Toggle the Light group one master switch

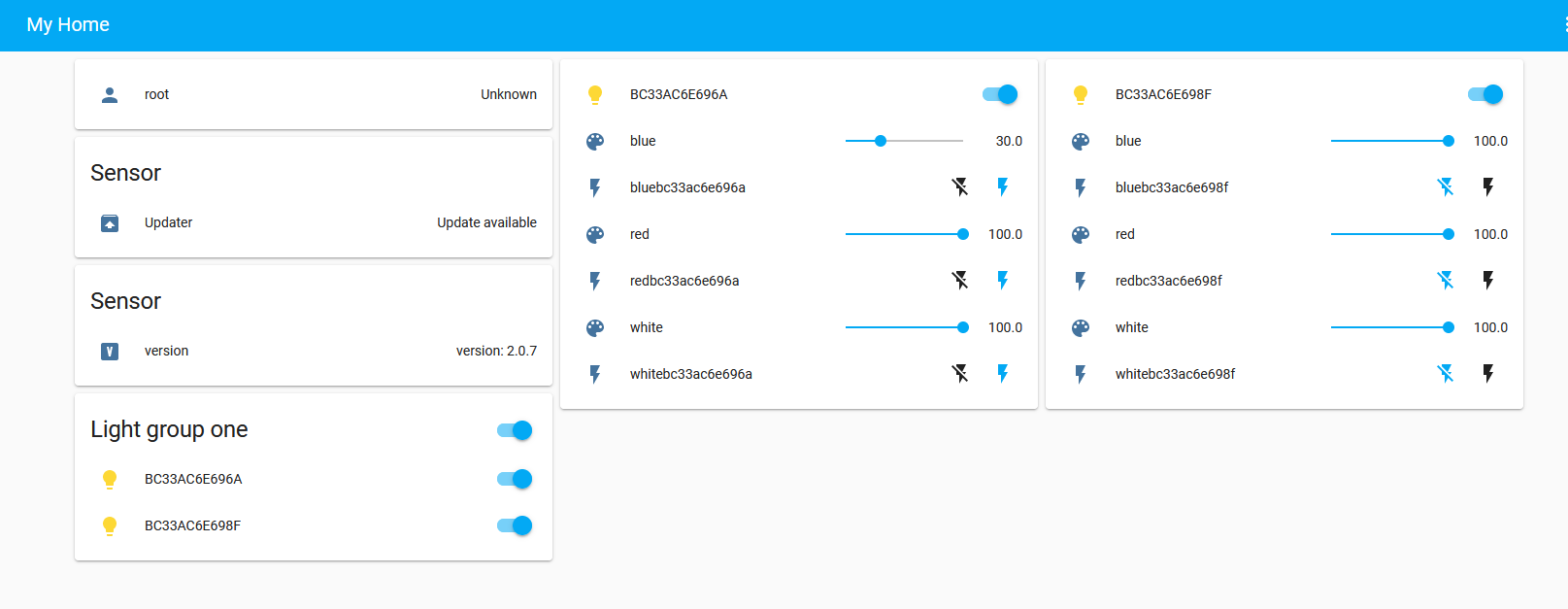[x=515, y=430]
